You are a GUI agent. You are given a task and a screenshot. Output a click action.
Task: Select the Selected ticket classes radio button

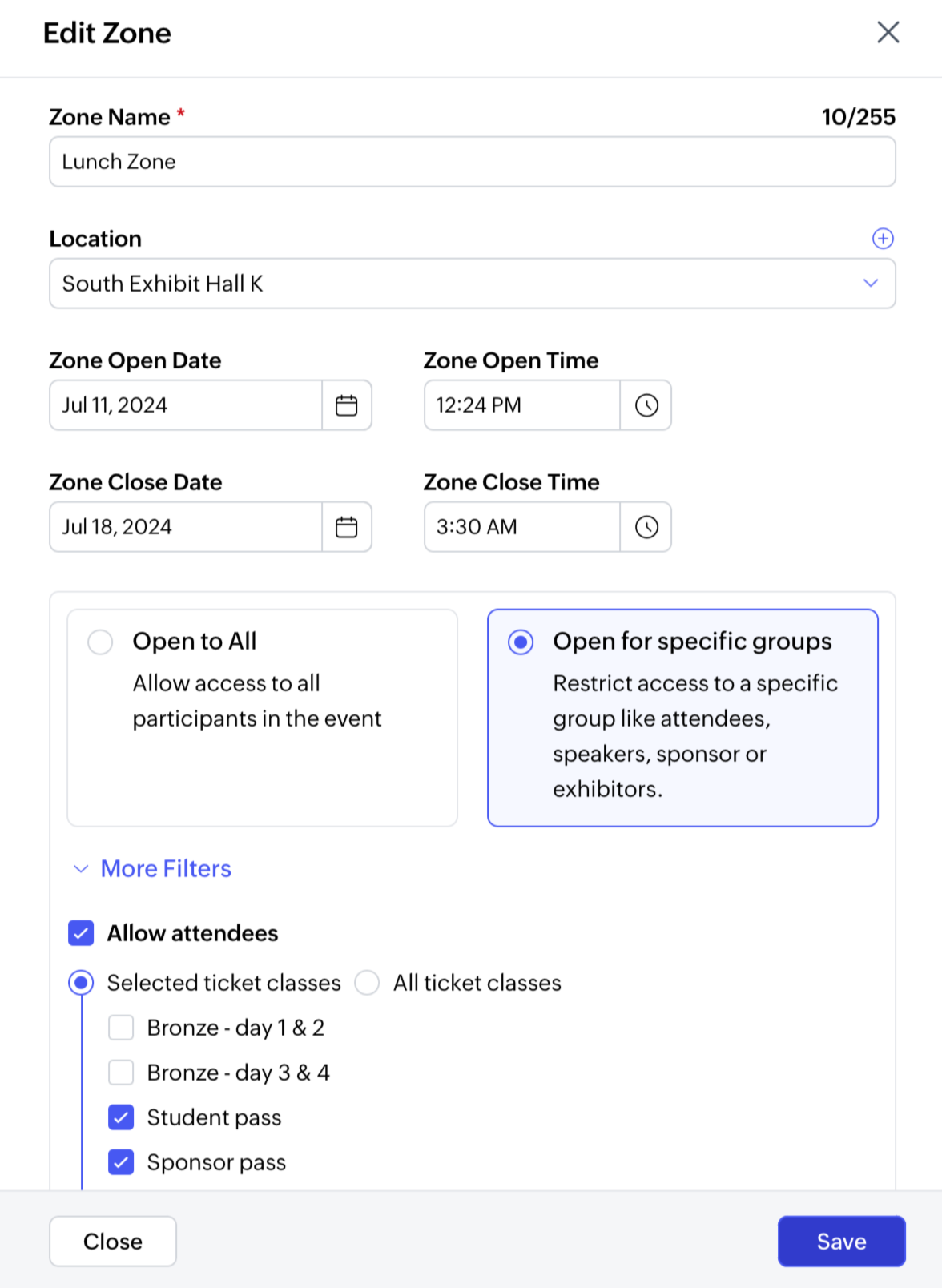pyautogui.click(x=81, y=983)
